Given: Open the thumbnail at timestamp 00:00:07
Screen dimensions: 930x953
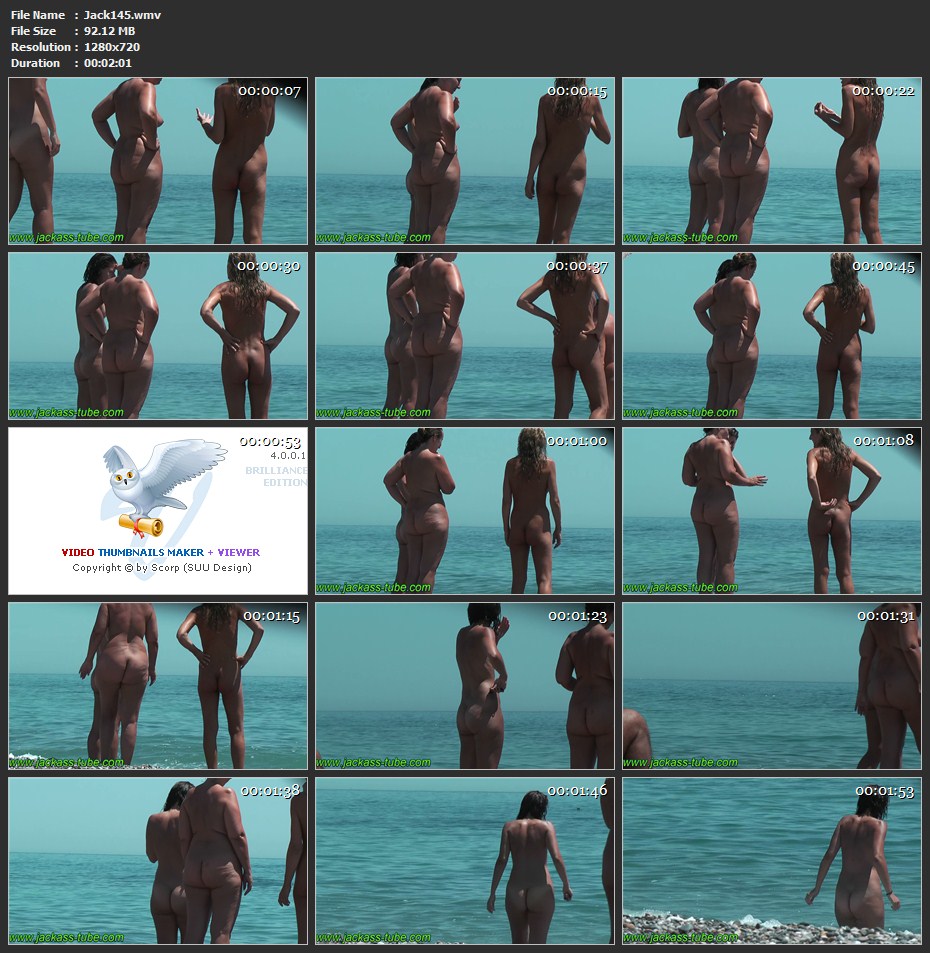Looking at the screenshot, I should 158,161.
